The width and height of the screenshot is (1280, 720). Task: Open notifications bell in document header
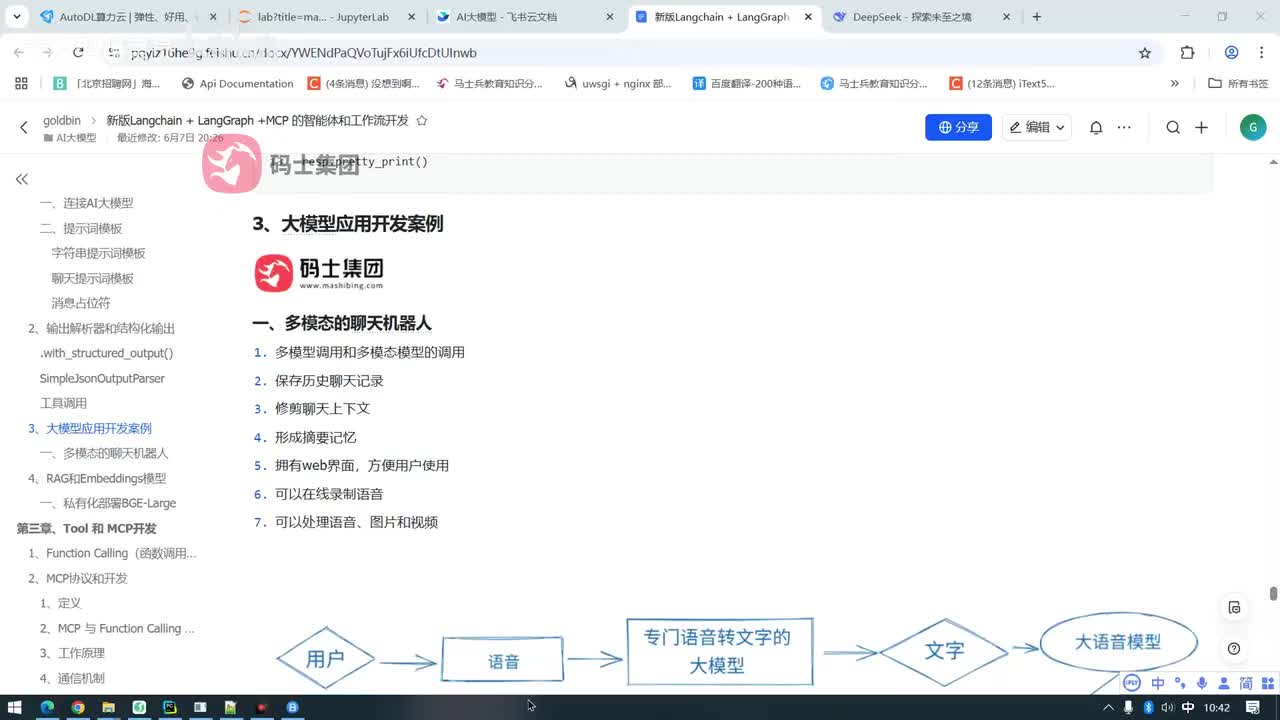pyautogui.click(x=1096, y=127)
